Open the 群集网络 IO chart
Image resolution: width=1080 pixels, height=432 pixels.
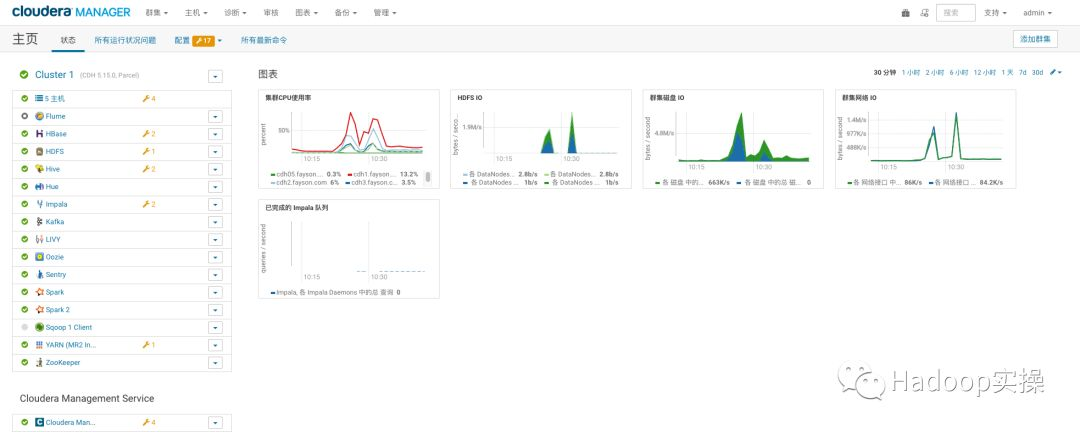pos(925,139)
